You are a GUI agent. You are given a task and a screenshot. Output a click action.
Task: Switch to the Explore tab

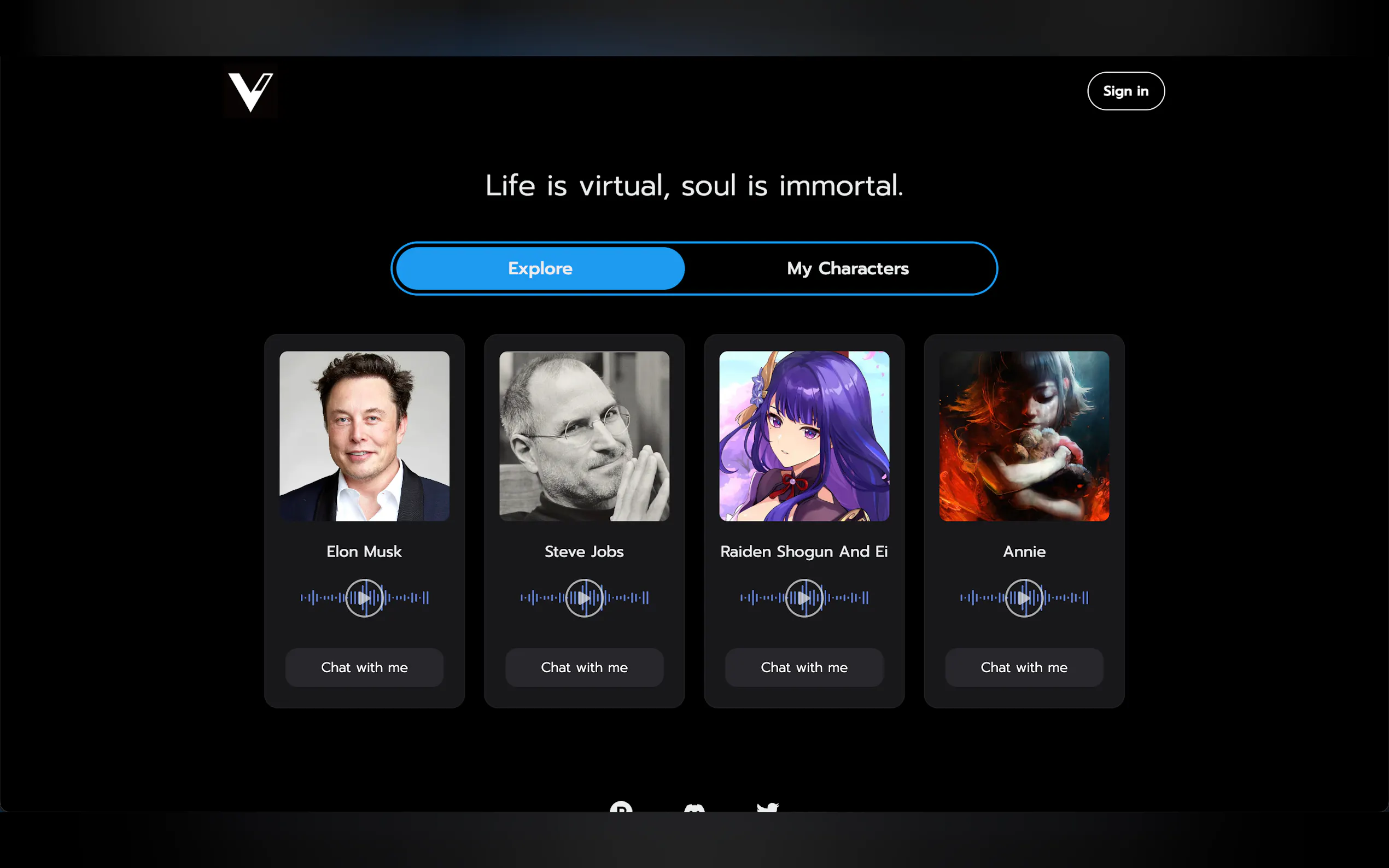click(540, 268)
